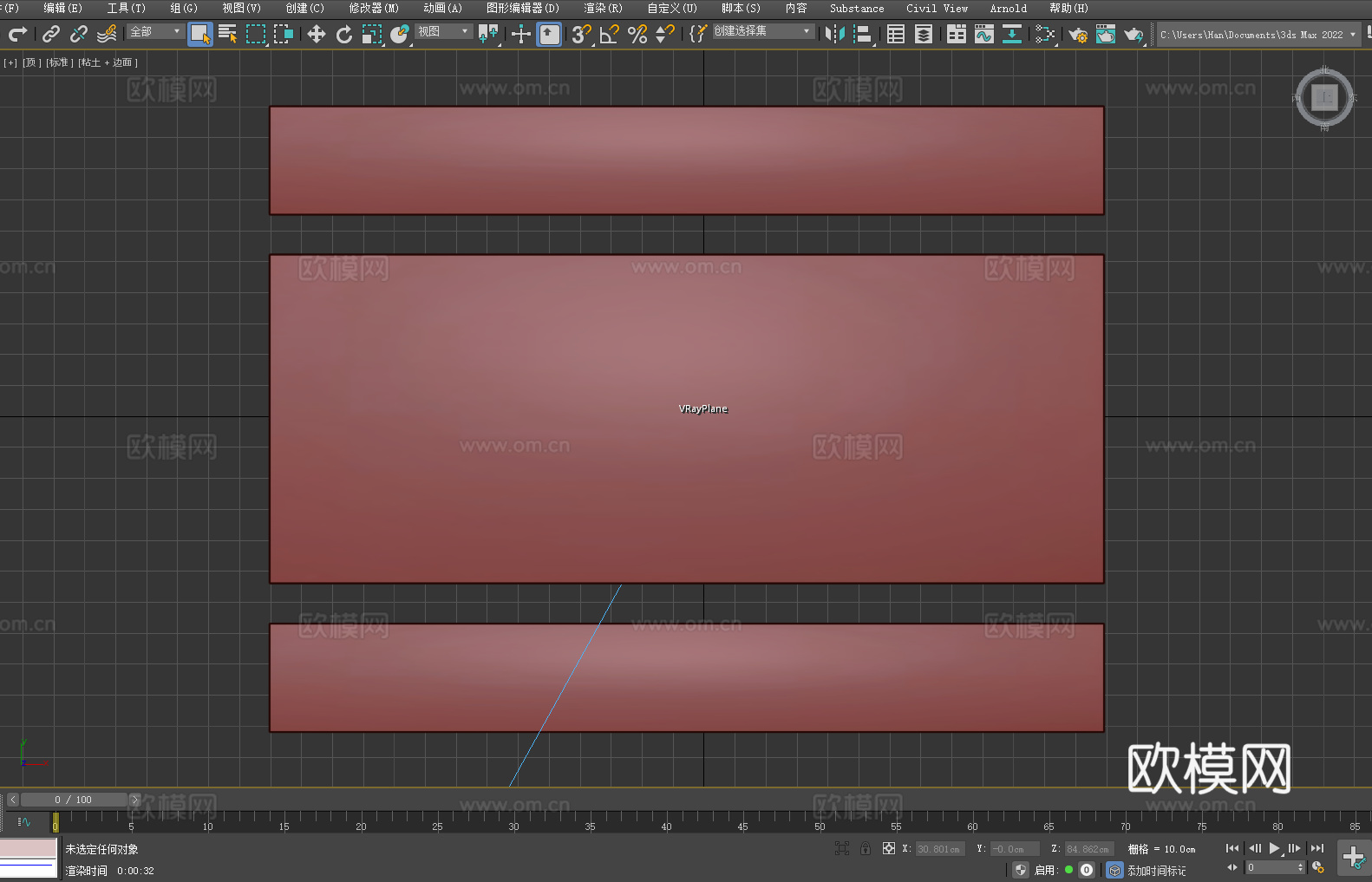Choose the Rectangular Selection Region tool

click(256, 34)
